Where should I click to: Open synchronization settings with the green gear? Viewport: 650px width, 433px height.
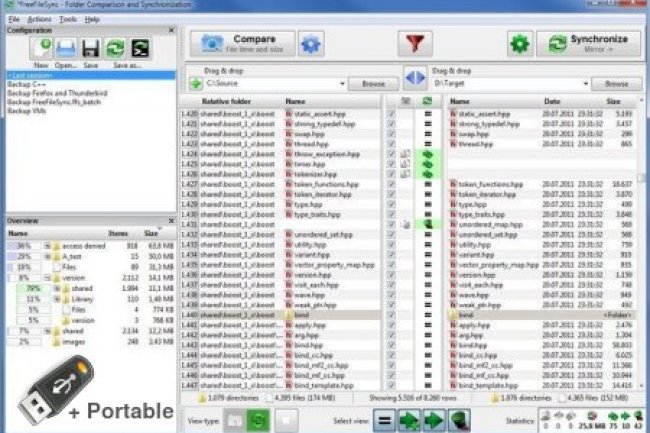[520, 44]
